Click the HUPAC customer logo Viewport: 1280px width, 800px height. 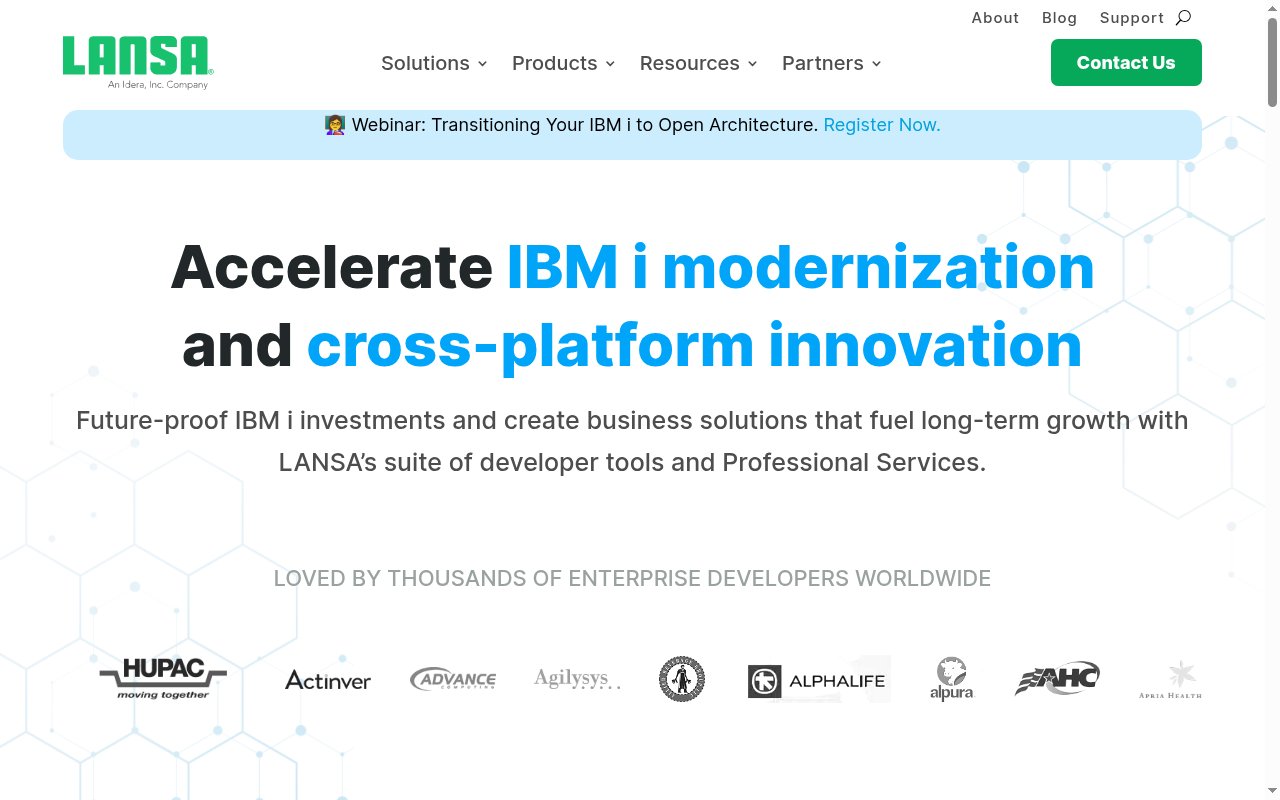pyautogui.click(x=163, y=679)
